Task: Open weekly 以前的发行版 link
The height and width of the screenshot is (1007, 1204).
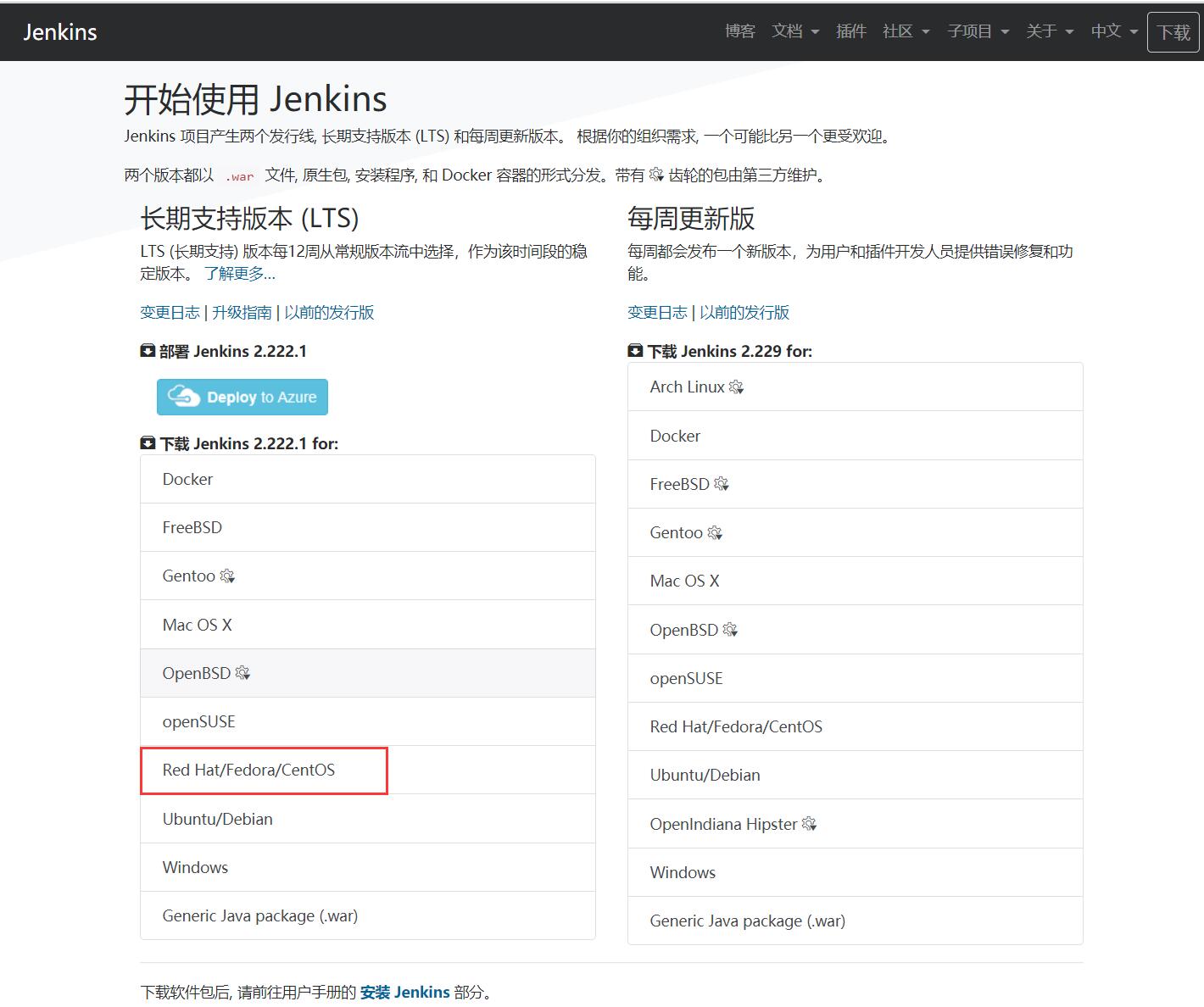Action: tap(744, 313)
